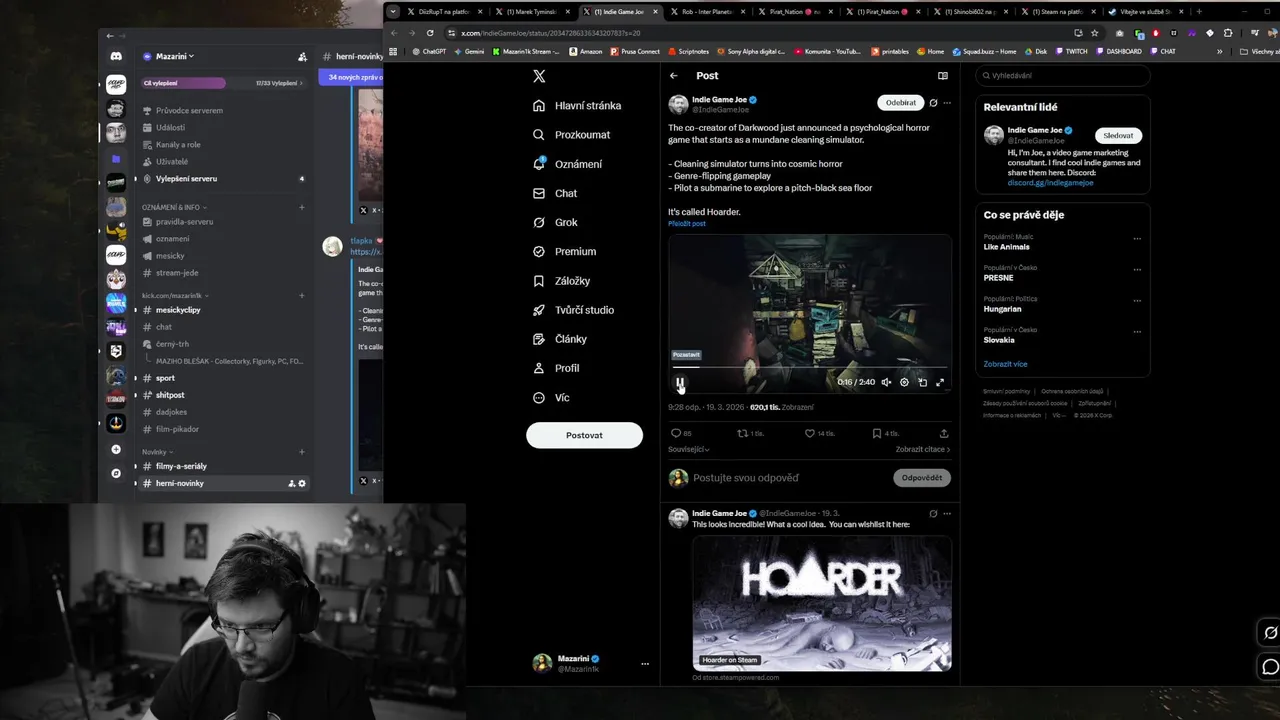Open Prozkoumat in X sidebar
Screen dimensions: 1280x720
pos(571,134)
